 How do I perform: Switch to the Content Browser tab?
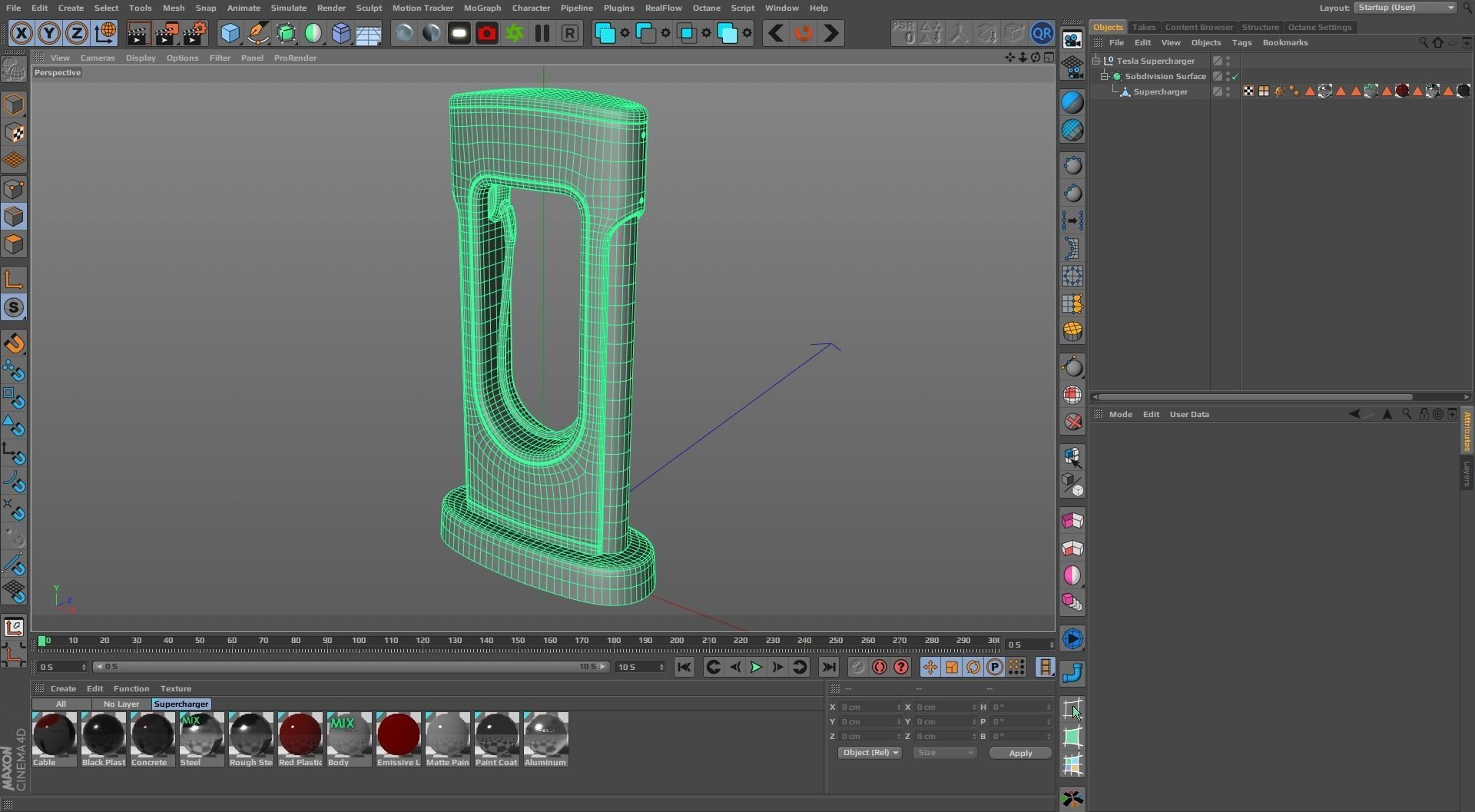[x=1198, y=27]
